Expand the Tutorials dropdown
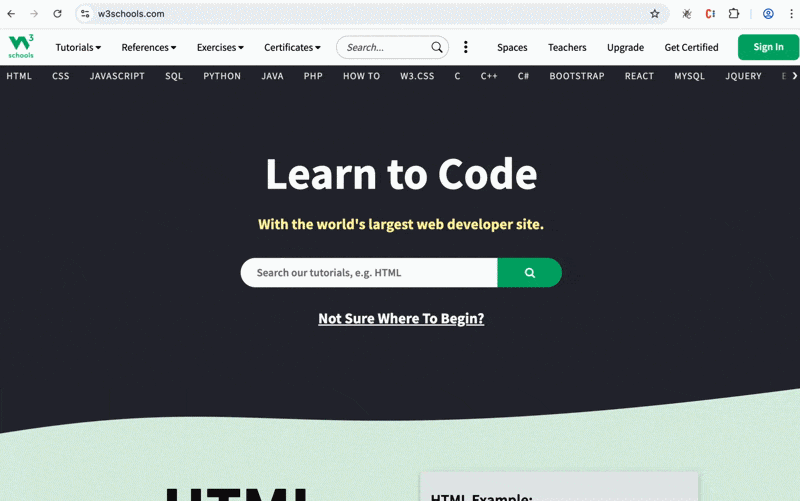The image size is (800, 501). (x=78, y=47)
